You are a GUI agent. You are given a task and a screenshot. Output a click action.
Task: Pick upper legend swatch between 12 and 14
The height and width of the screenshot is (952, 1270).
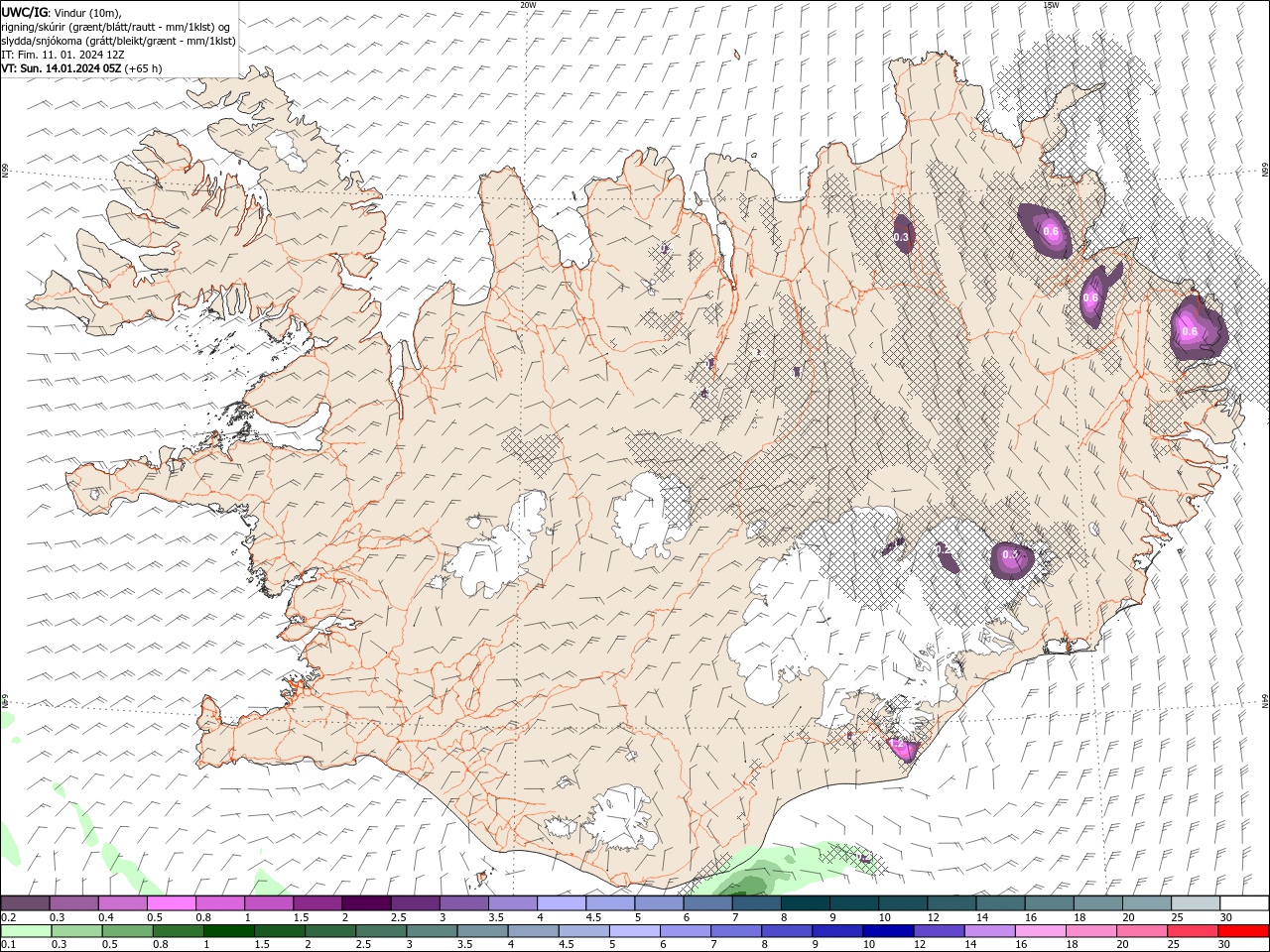tap(952, 903)
